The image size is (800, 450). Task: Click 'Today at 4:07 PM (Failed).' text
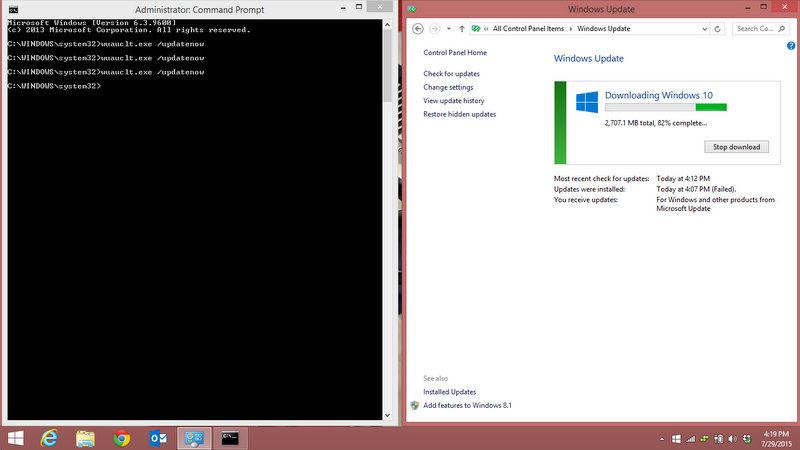(x=696, y=189)
